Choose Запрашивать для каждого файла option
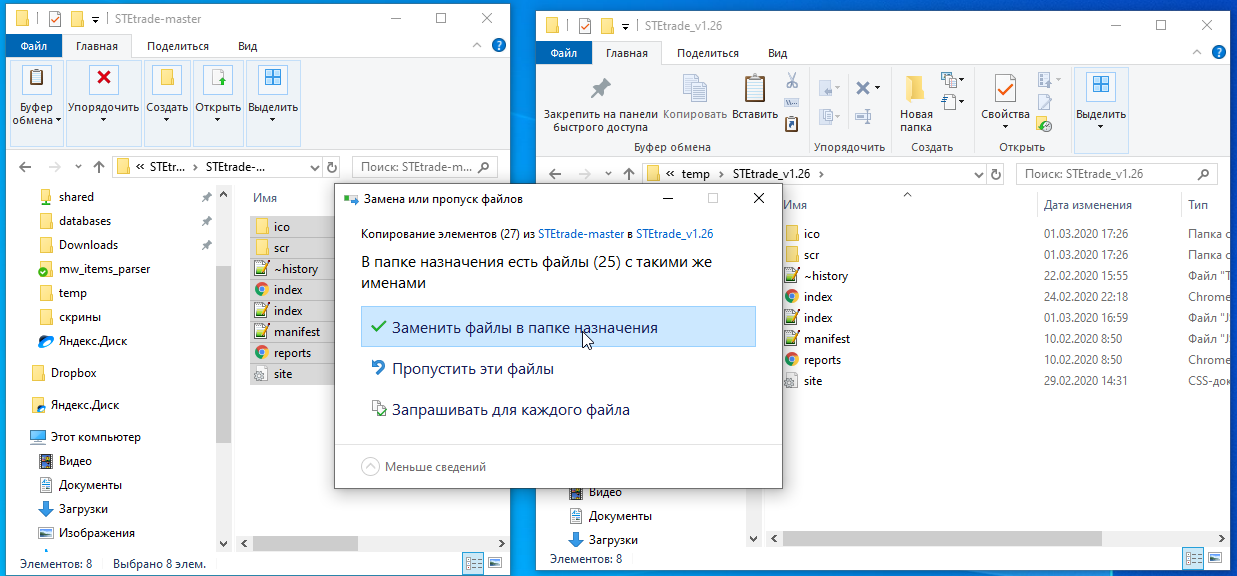 (558, 410)
